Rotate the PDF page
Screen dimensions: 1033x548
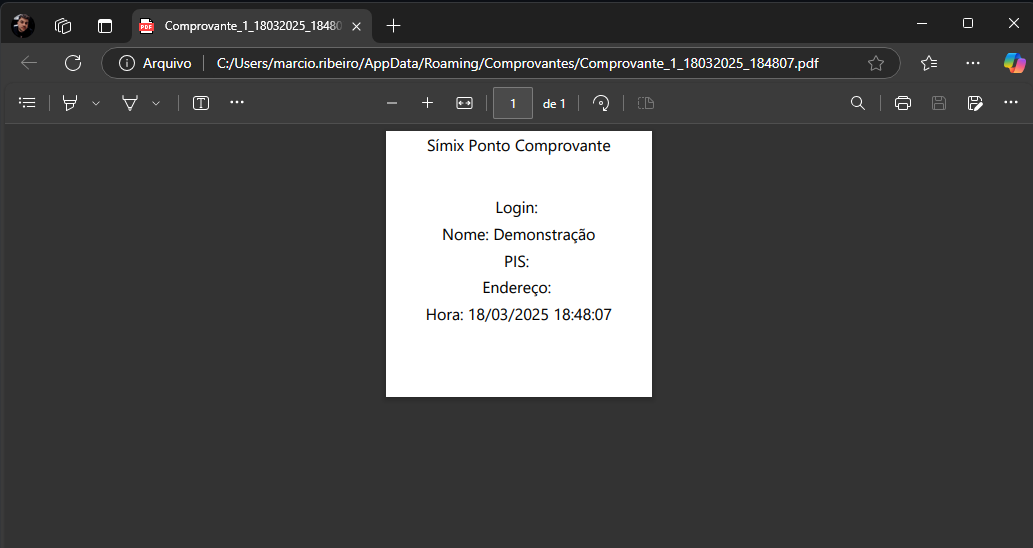601,103
